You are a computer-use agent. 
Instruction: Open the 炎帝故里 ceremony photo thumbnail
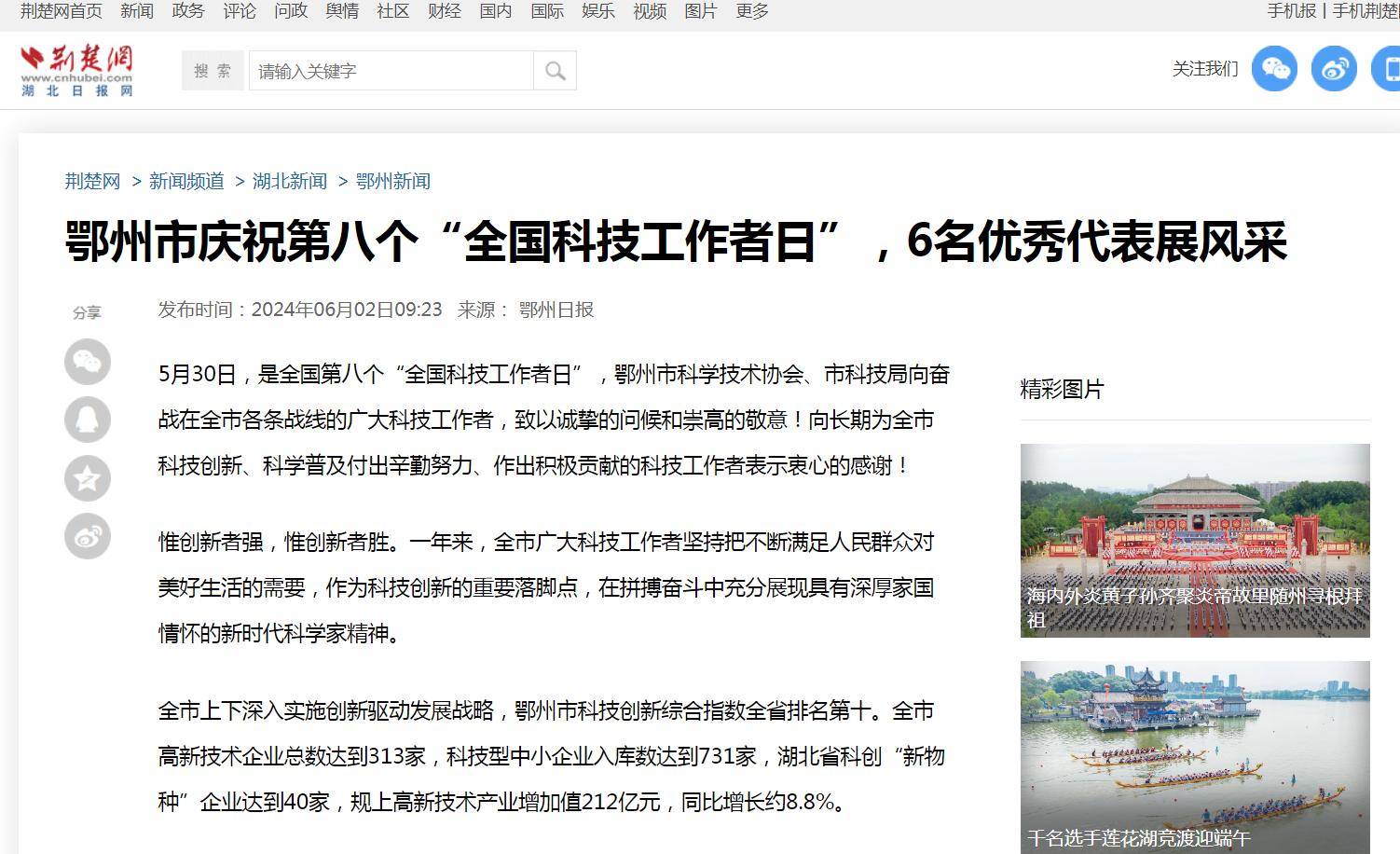tap(1195, 540)
